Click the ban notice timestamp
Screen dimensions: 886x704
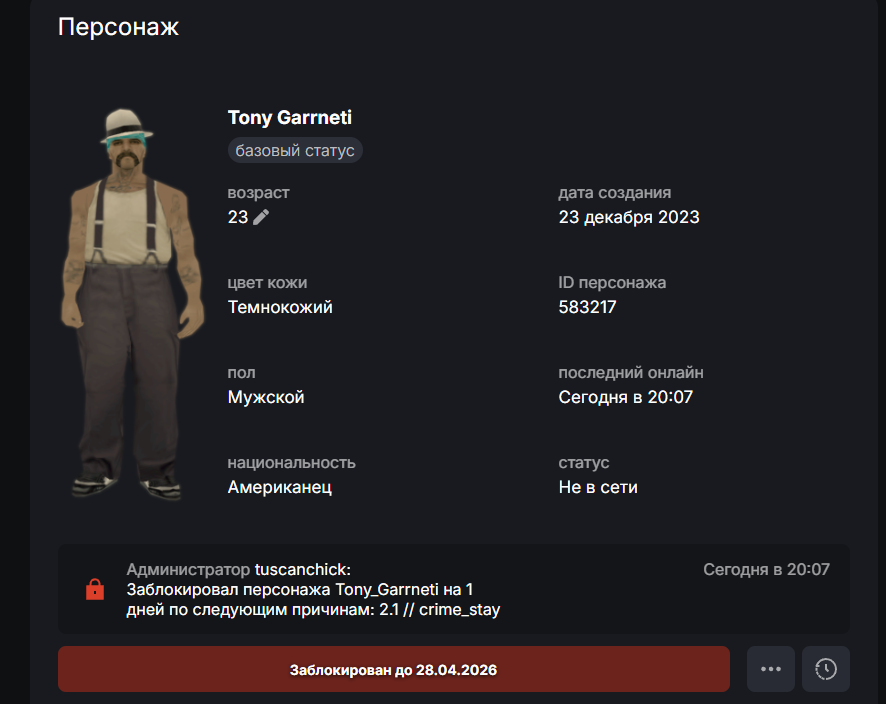(x=766, y=570)
